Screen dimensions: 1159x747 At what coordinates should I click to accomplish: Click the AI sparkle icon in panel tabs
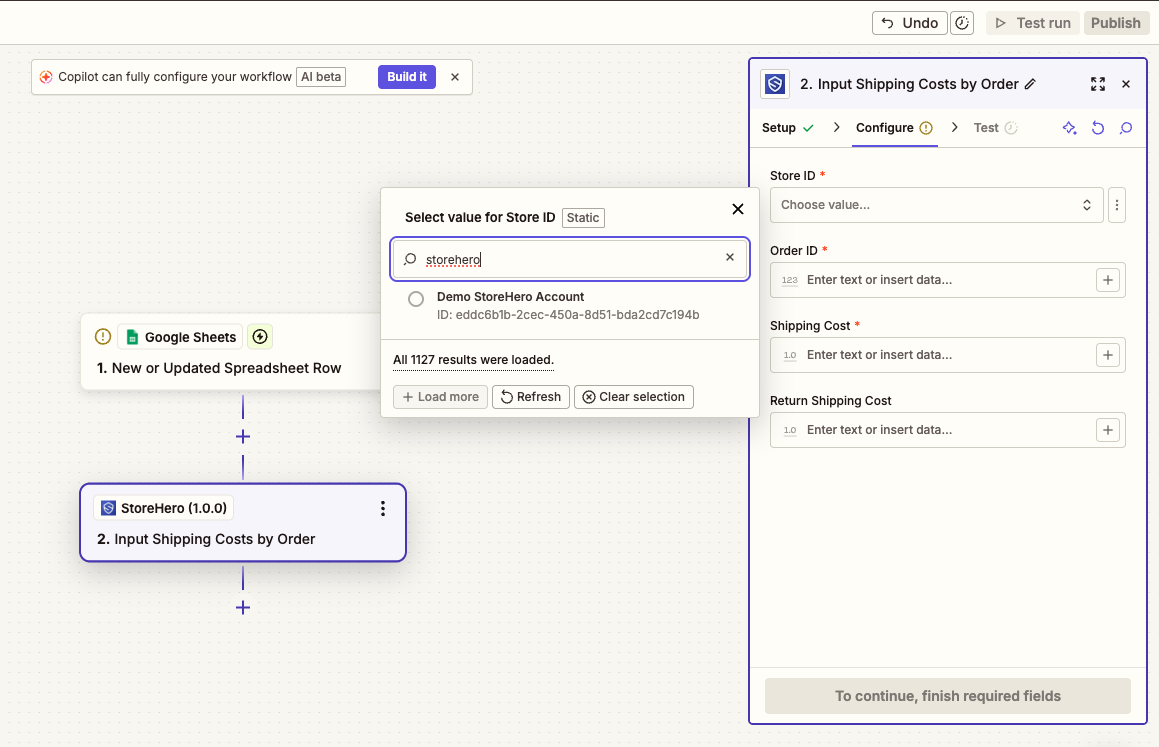point(1069,128)
